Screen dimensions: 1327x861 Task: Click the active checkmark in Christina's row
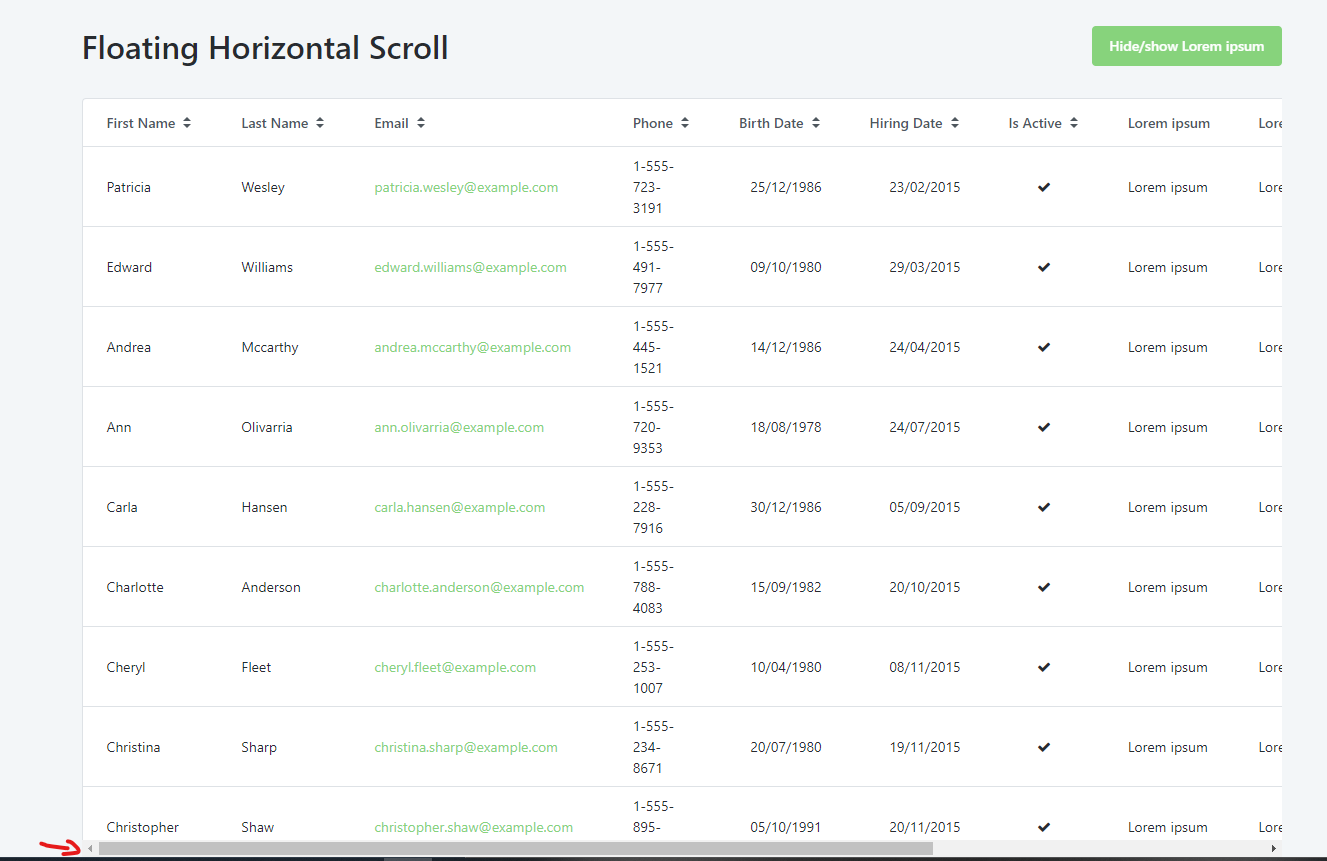point(1044,747)
